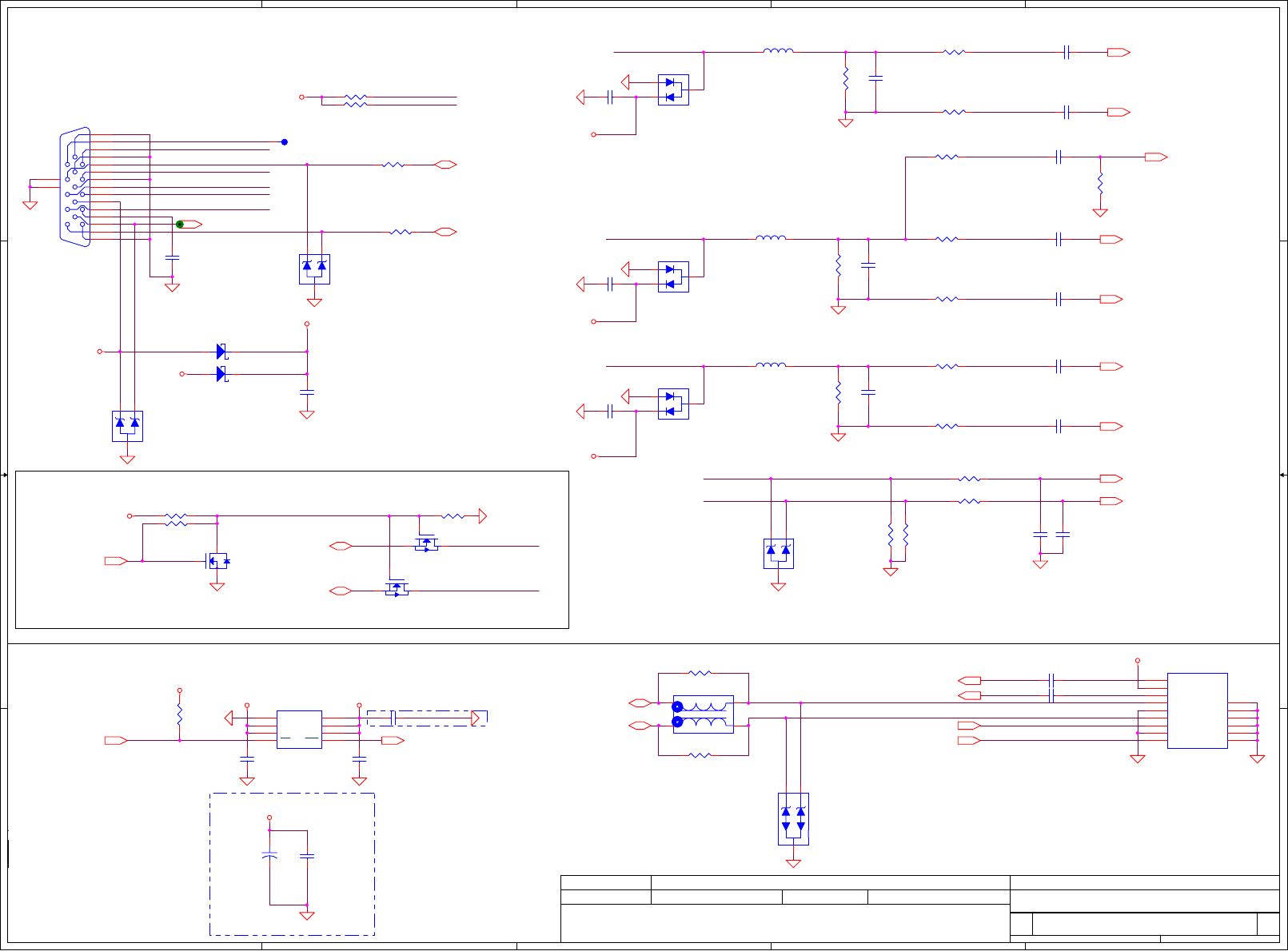Select the common-mode choke transformer symbol

(704, 714)
